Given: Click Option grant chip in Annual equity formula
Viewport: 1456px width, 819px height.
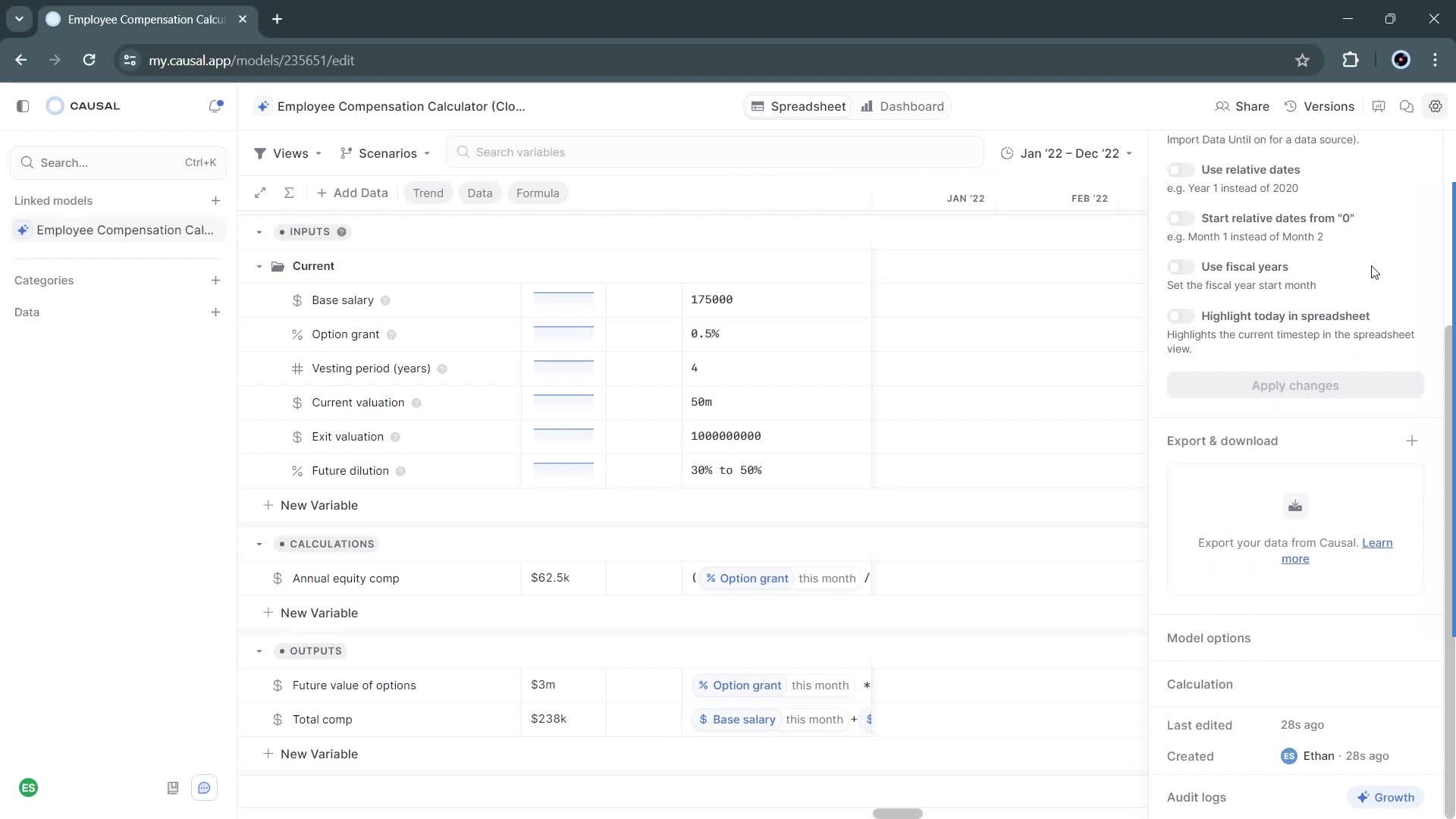Looking at the screenshot, I should click(747, 579).
